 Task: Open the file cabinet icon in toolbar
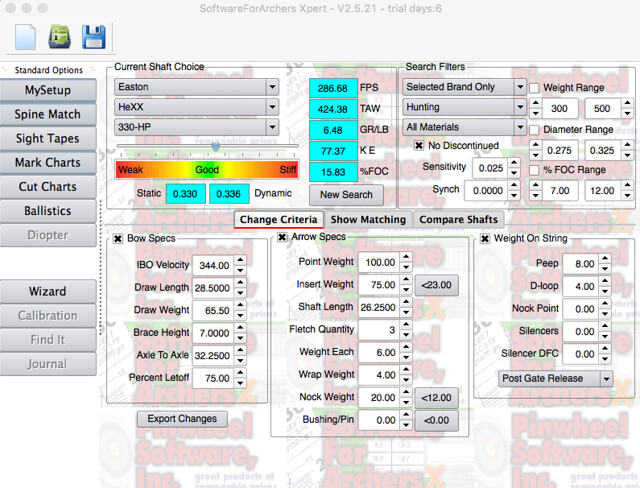(60, 37)
